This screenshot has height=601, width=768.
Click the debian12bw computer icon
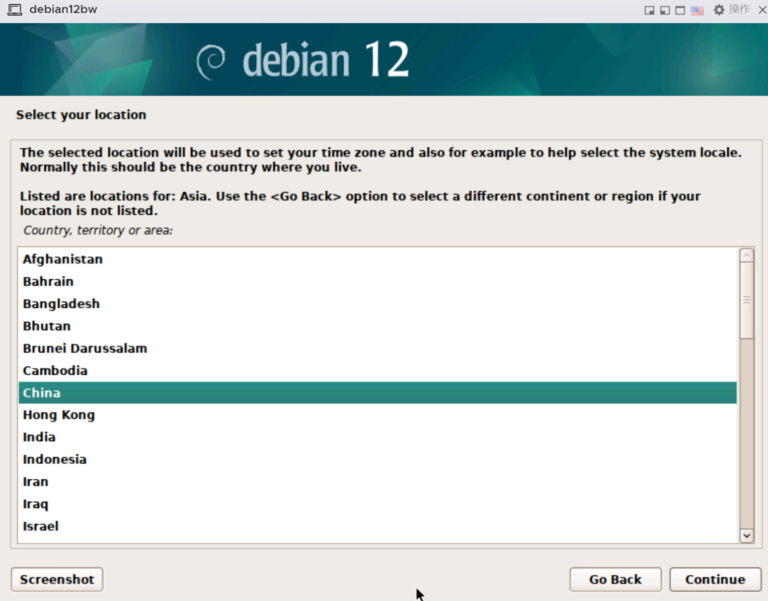14,10
